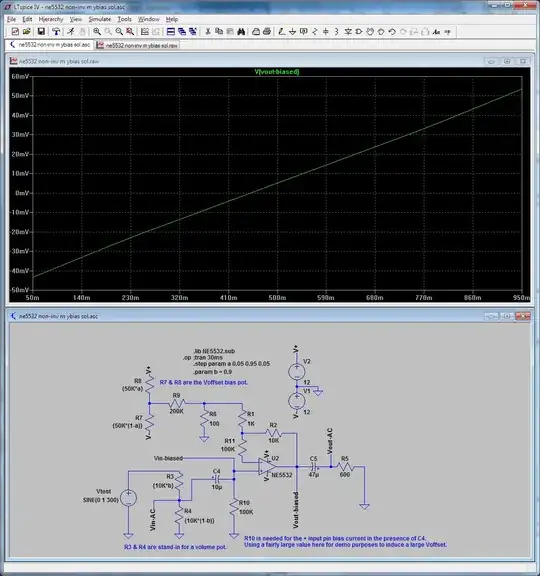Click the Cut scissors icon

pos(208,32)
